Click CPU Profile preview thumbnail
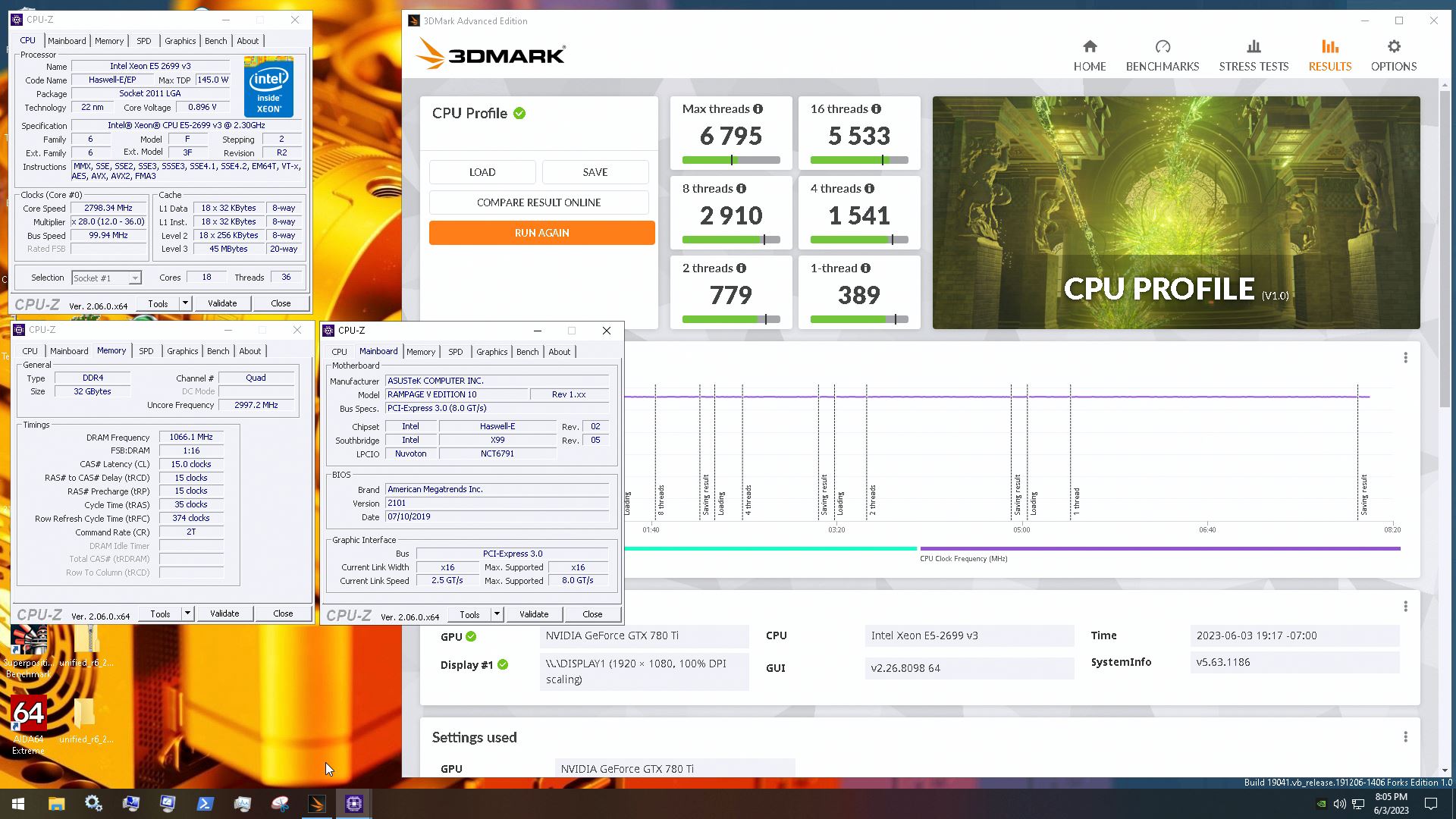Viewport: 1456px width, 819px height. click(1176, 212)
